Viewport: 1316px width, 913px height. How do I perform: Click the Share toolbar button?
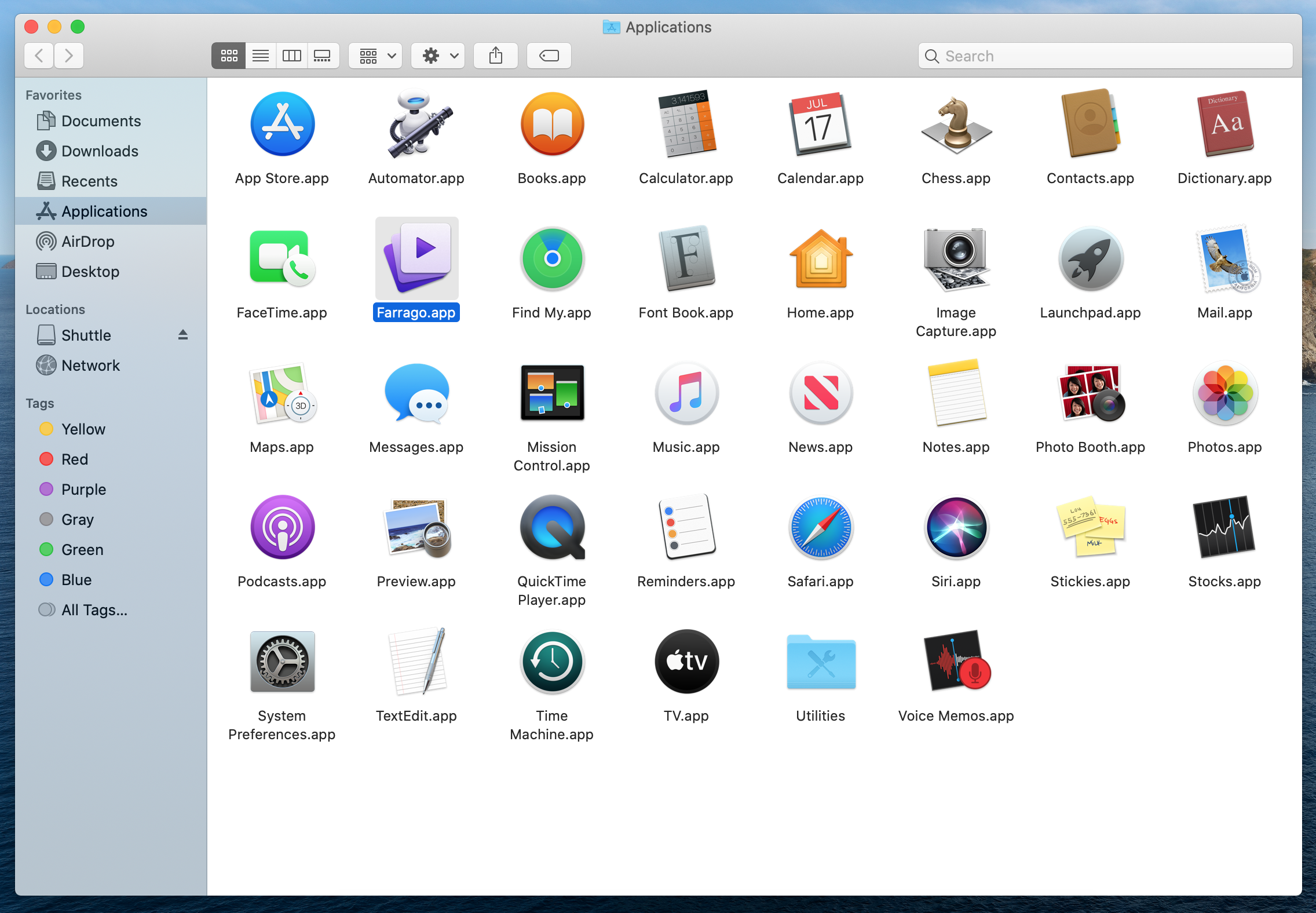496,56
